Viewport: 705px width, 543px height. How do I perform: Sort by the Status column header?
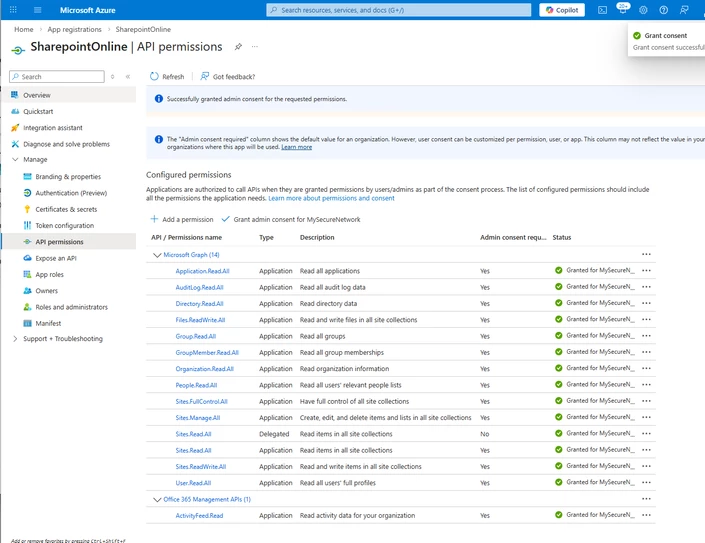[x=562, y=237]
